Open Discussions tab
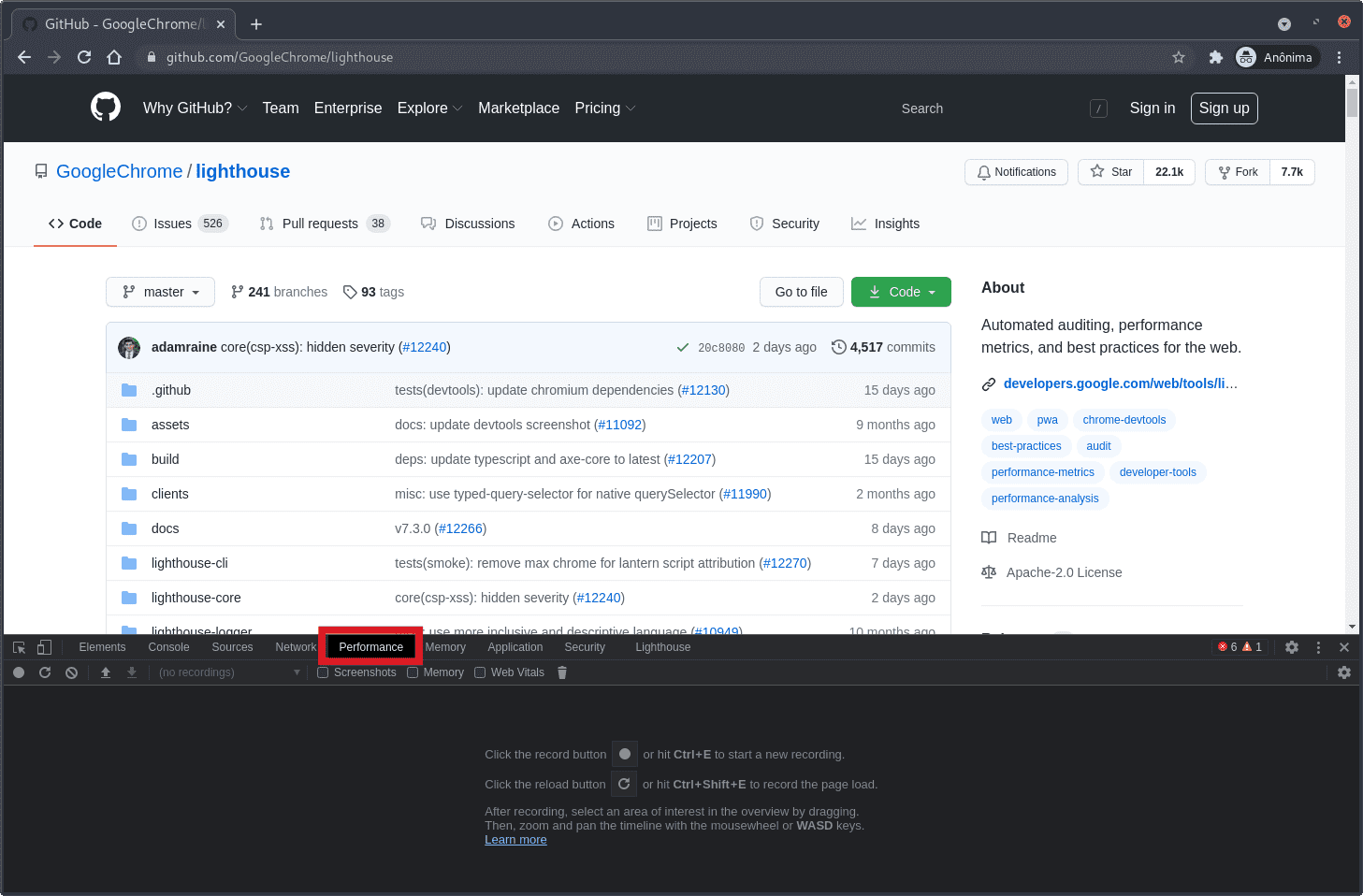Screen dimensions: 1363x896 [468, 224]
